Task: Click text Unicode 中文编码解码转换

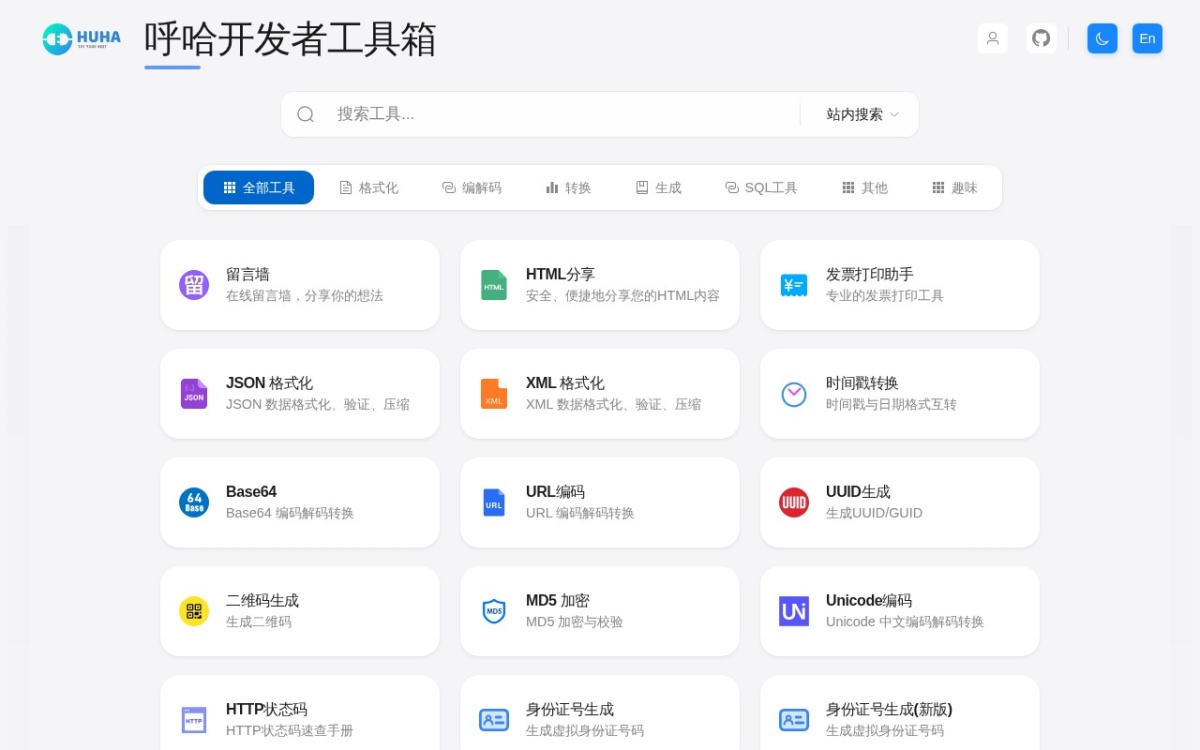Action: point(905,623)
